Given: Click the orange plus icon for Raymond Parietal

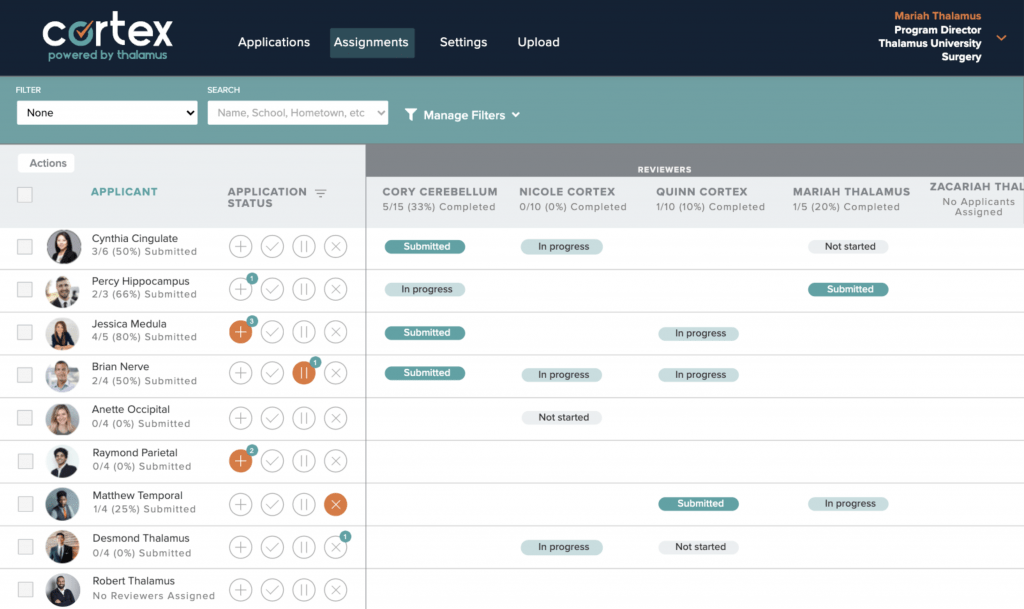Looking at the screenshot, I should pyautogui.click(x=240, y=461).
